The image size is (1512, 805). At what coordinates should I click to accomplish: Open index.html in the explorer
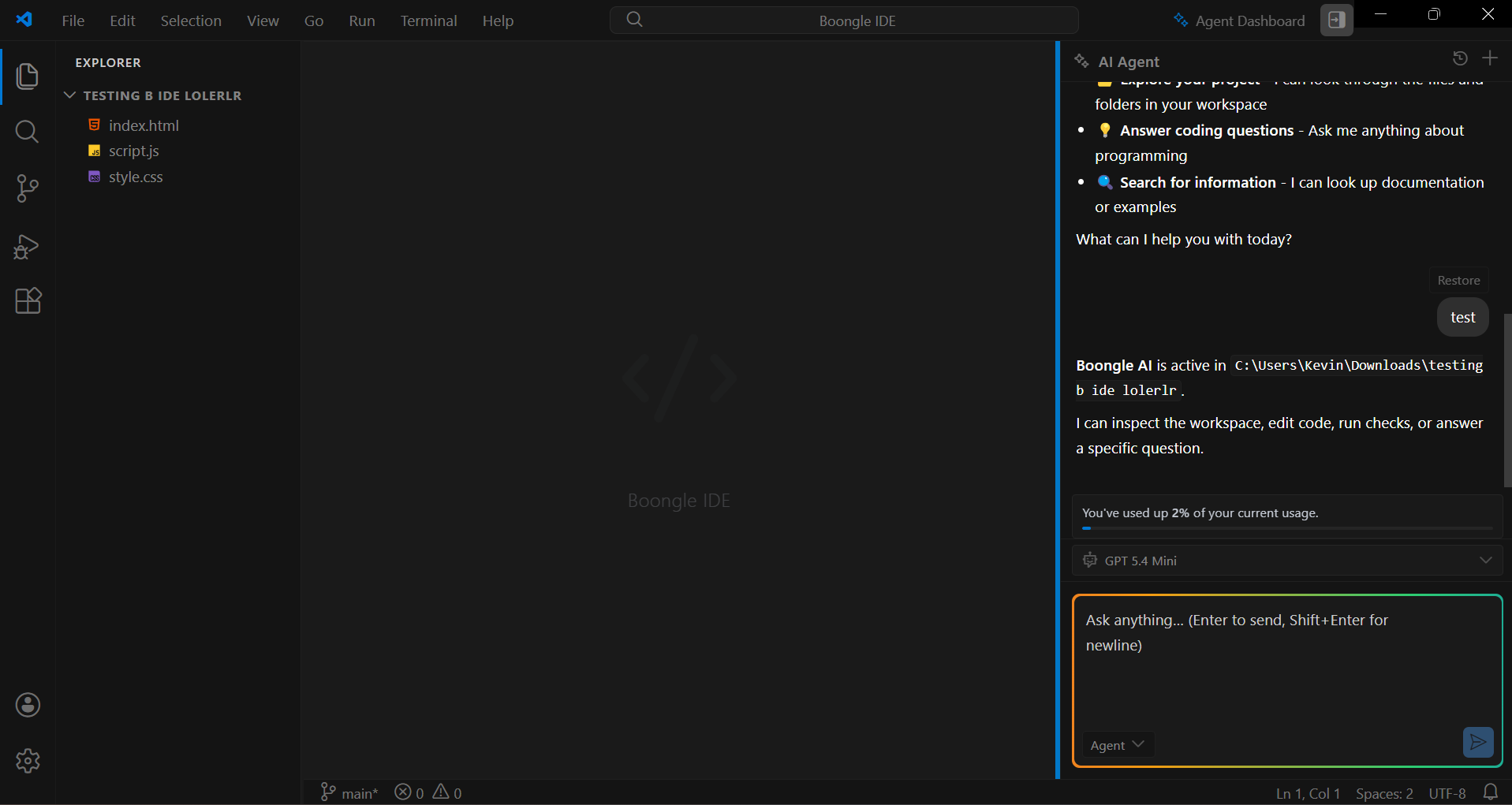pyautogui.click(x=144, y=125)
